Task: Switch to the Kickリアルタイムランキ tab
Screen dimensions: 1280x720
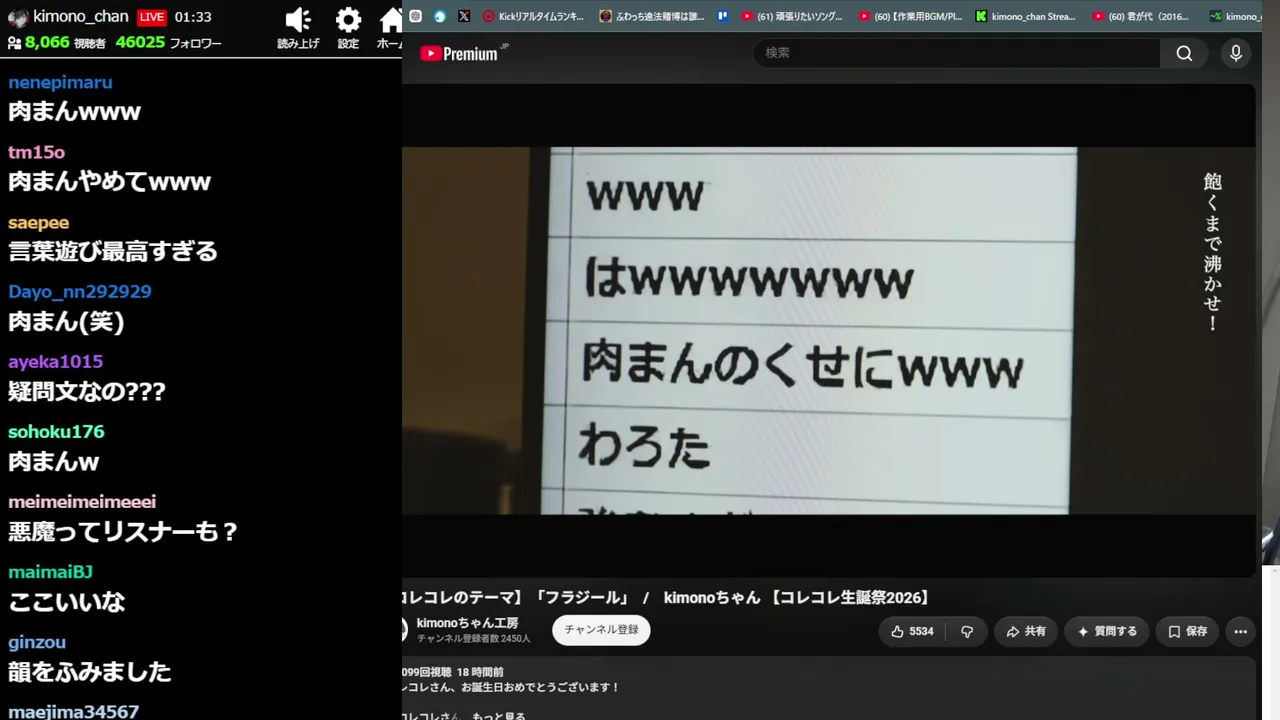Action: point(534,16)
